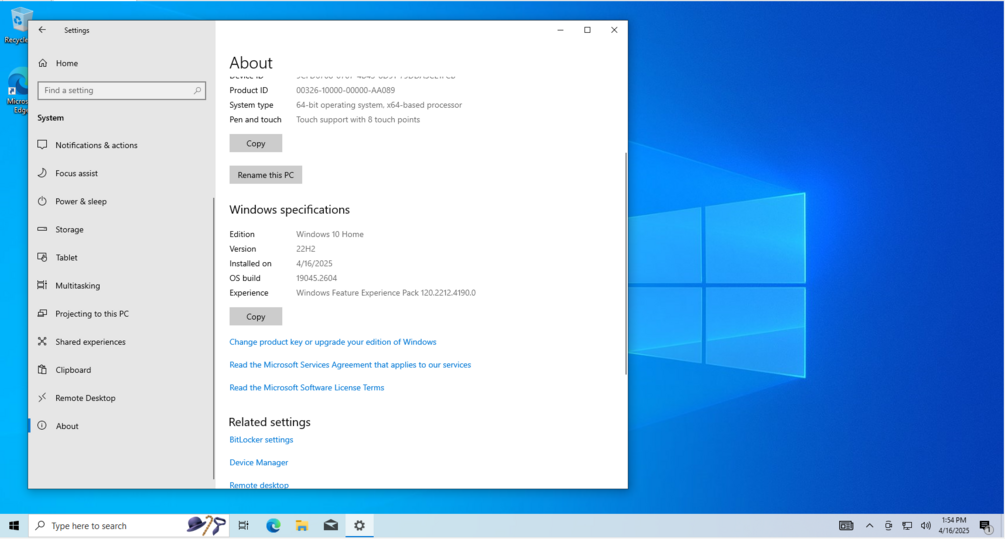1005x539 pixels.
Task: Open network icon in system tray
Action: [907, 526]
